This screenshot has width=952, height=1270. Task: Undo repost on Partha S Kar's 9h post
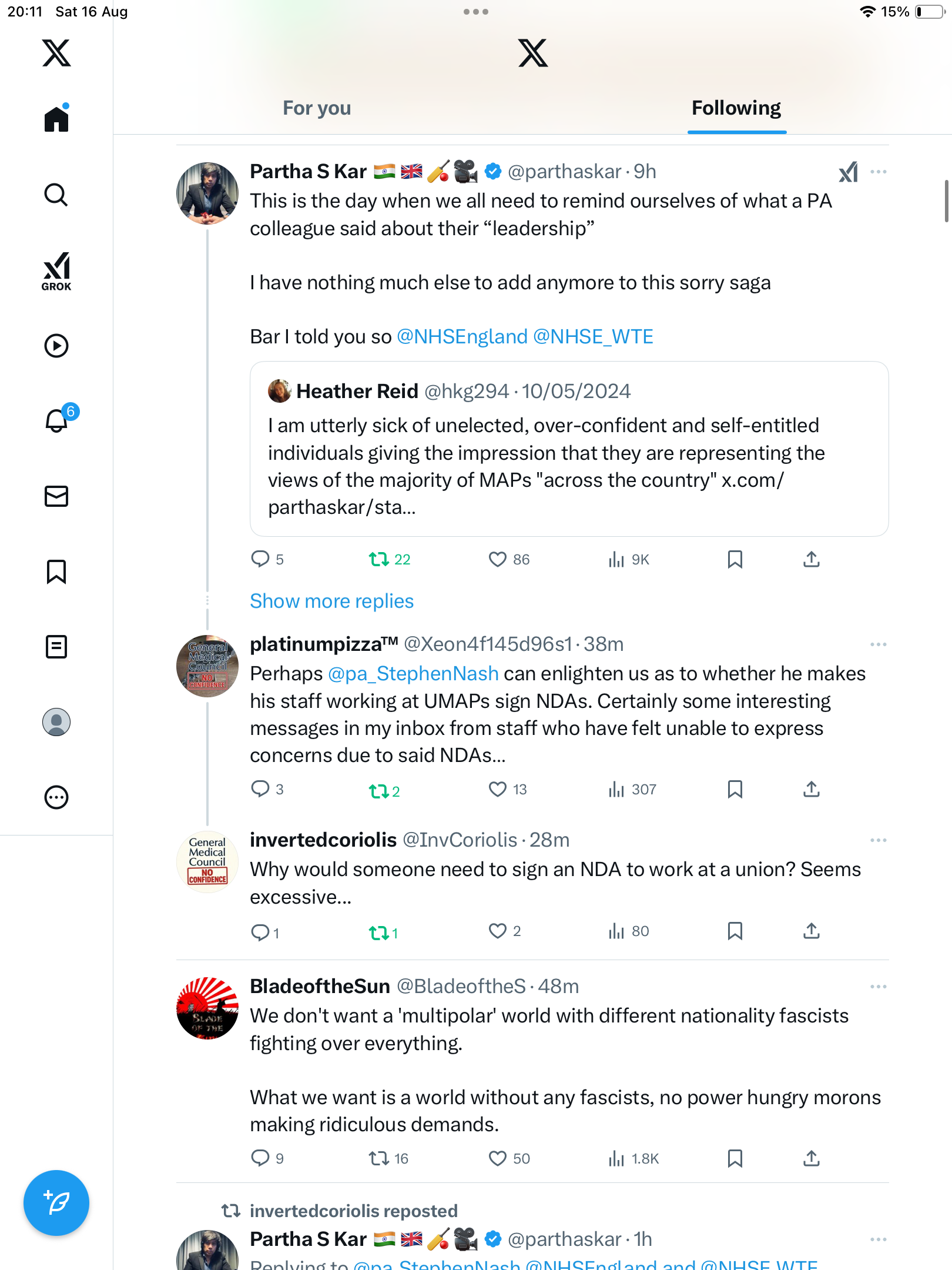coord(379,559)
